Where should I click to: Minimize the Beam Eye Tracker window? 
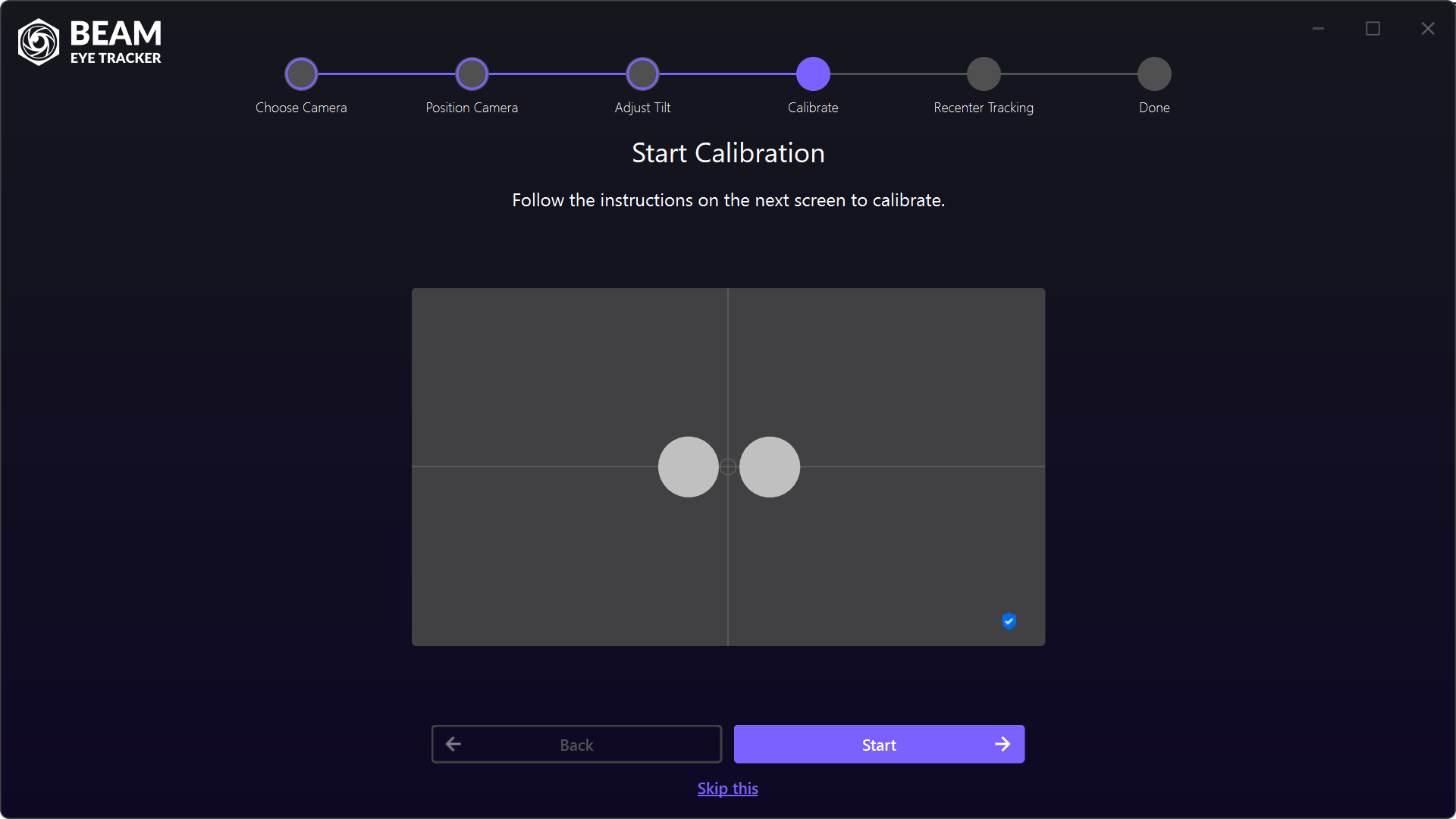coord(1318,29)
